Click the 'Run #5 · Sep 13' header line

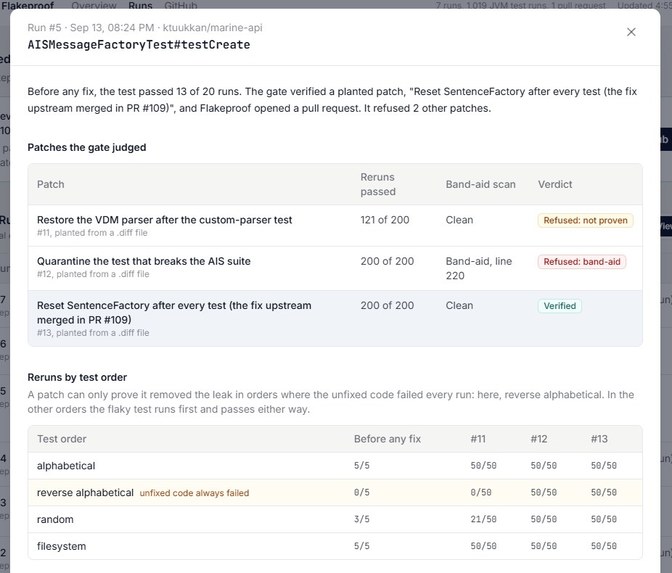pyautogui.click(x=145, y=28)
